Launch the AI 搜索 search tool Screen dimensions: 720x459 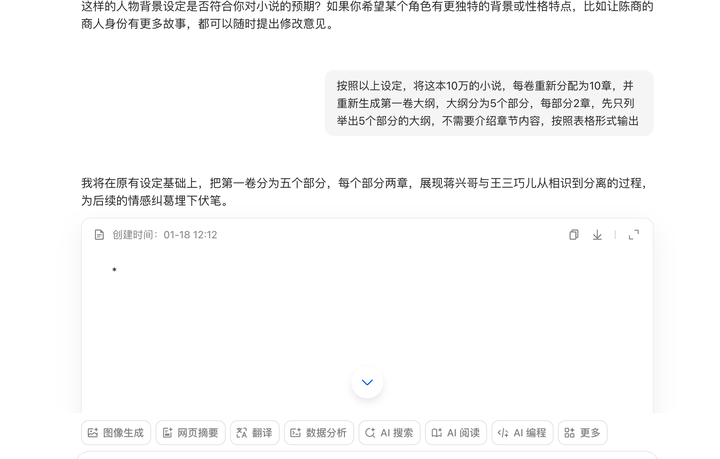coord(389,433)
